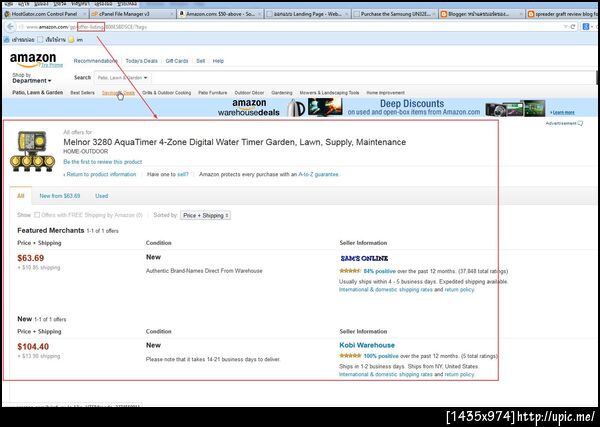Open Gift Cards link
Image resolution: width=600 pixels, height=427 pixels.
pyautogui.click(x=177, y=61)
